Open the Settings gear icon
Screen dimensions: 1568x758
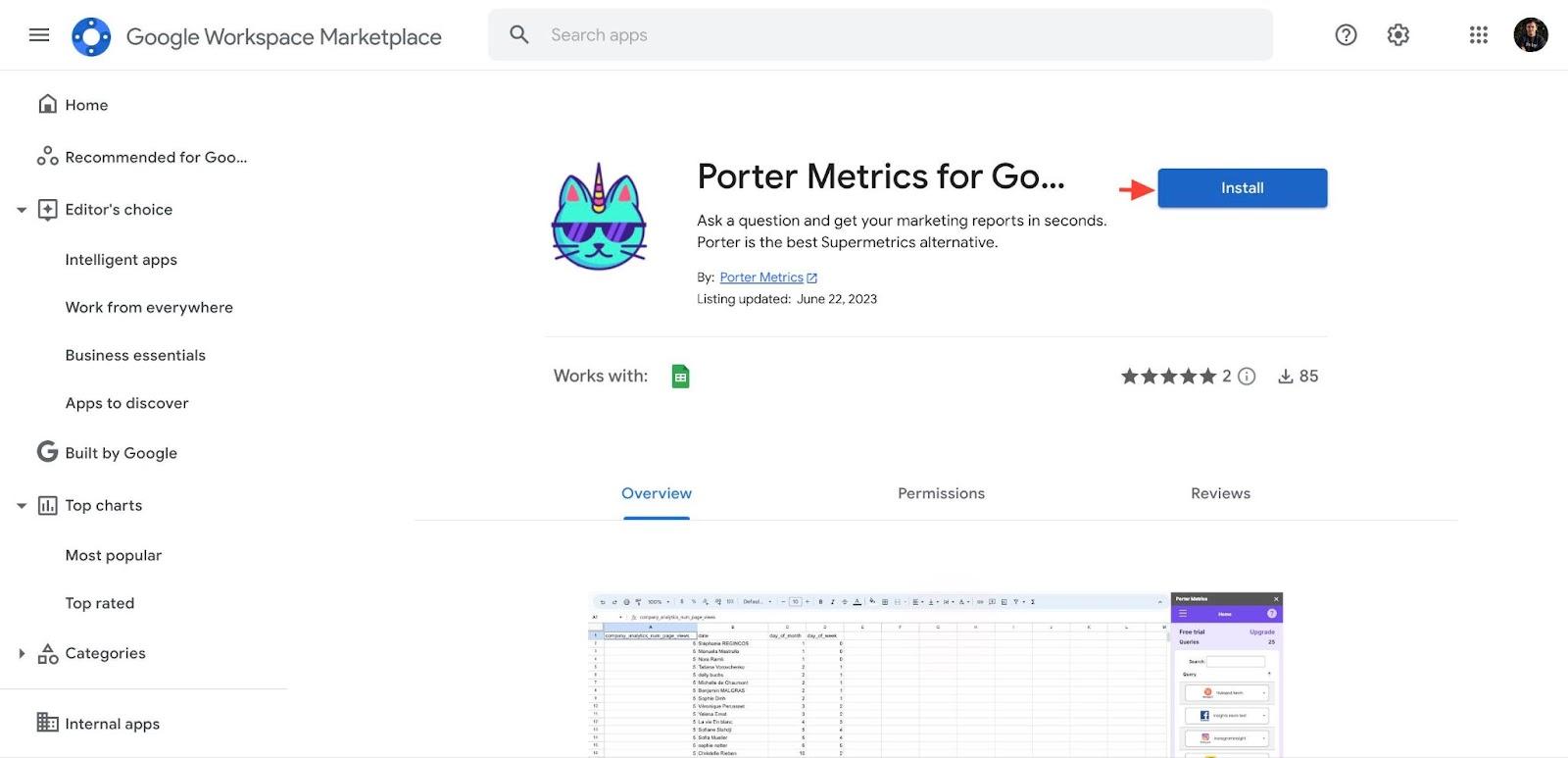tap(1398, 35)
